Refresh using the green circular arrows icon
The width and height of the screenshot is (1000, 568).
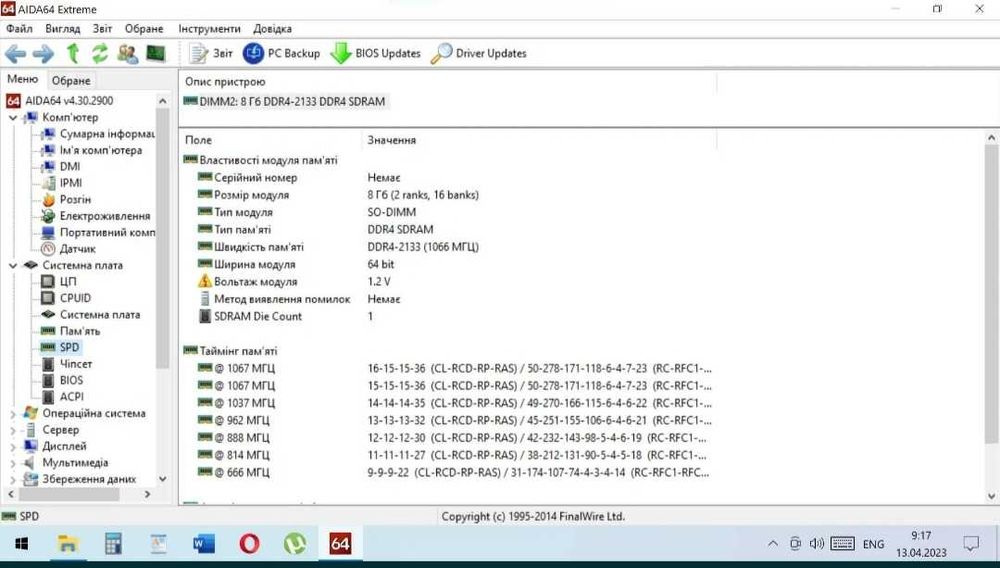[99, 54]
